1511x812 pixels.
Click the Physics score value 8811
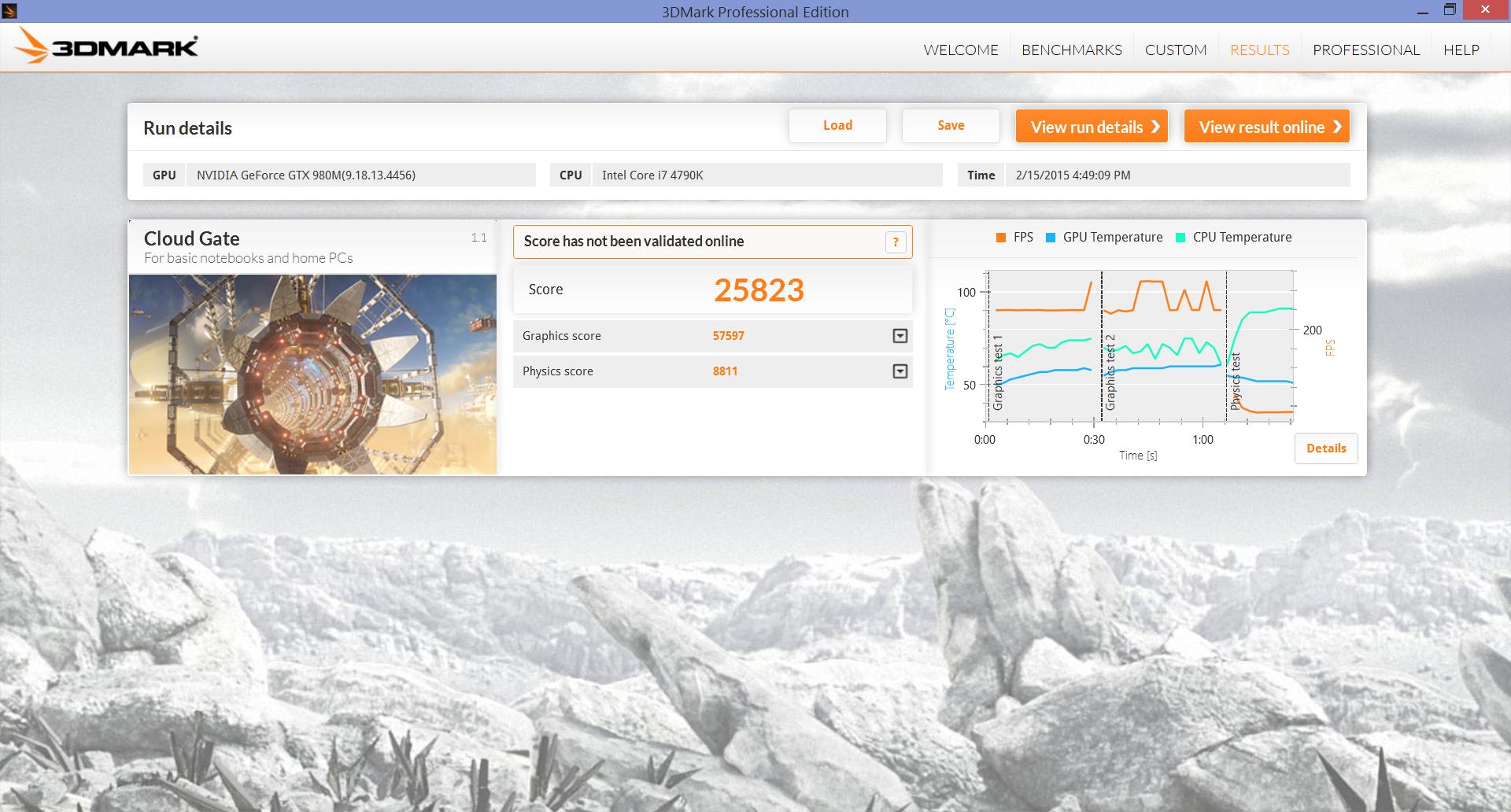click(726, 371)
